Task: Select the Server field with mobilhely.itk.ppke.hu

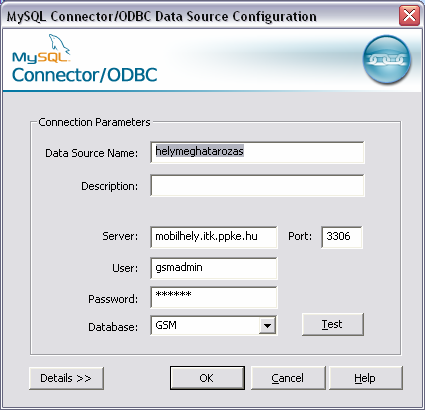Action: (214, 237)
